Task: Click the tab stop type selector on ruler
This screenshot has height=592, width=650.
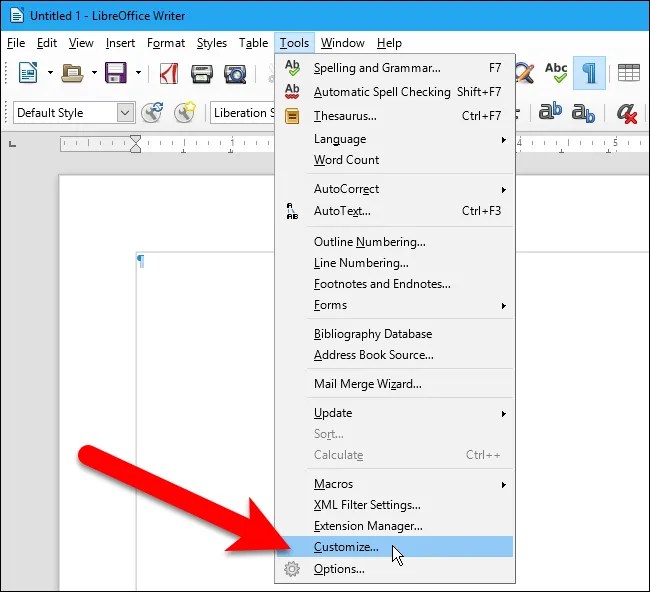Action: (12, 144)
